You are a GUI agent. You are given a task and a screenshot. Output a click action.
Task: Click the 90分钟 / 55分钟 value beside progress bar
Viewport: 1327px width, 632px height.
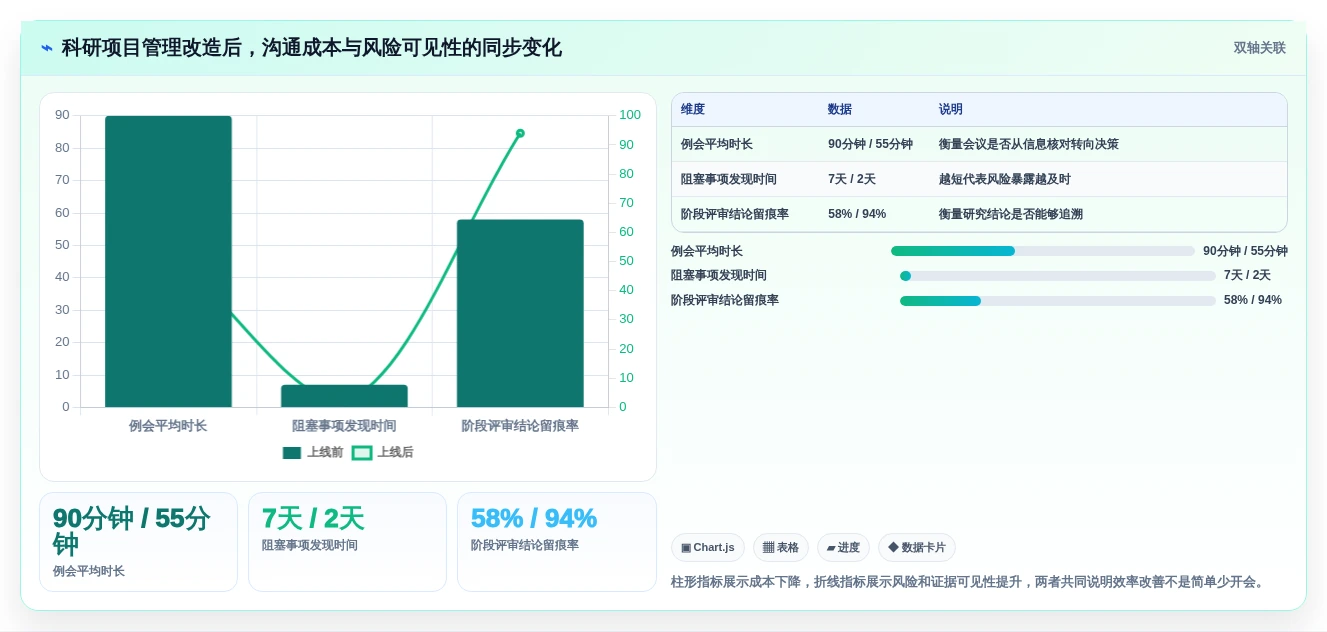[x=1245, y=251]
